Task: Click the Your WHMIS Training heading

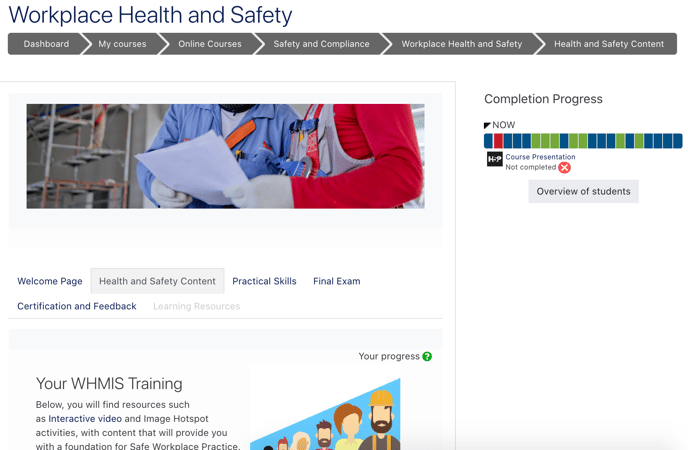Action: click(x=109, y=384)
